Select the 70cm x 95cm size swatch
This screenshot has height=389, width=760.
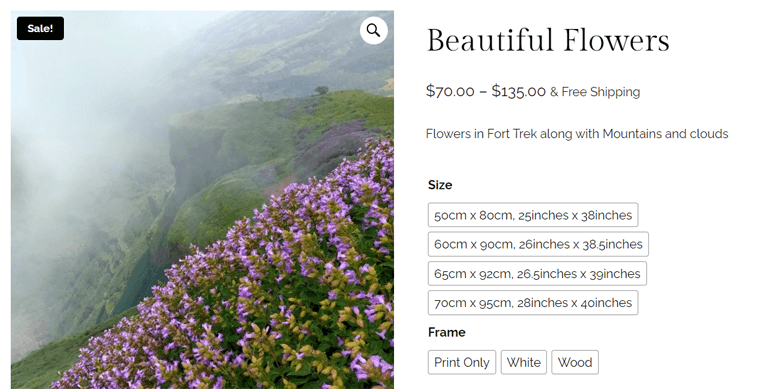(x=533, y=303)
